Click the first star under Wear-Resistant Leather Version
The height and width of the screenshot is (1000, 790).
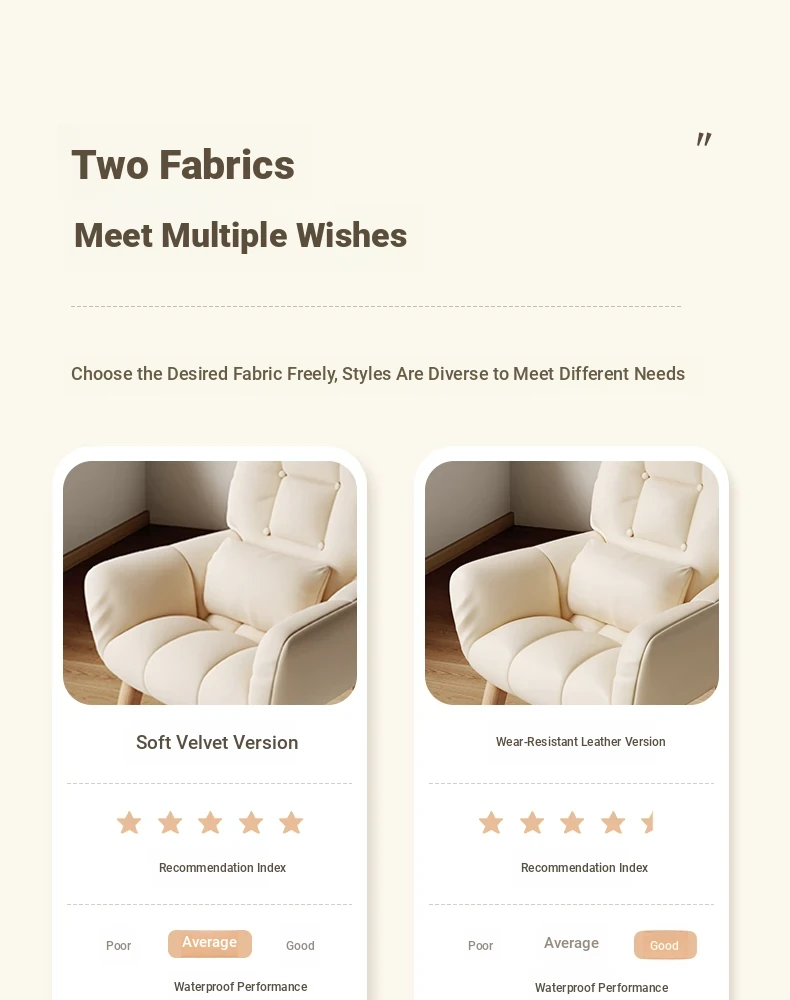coord(491,822)
